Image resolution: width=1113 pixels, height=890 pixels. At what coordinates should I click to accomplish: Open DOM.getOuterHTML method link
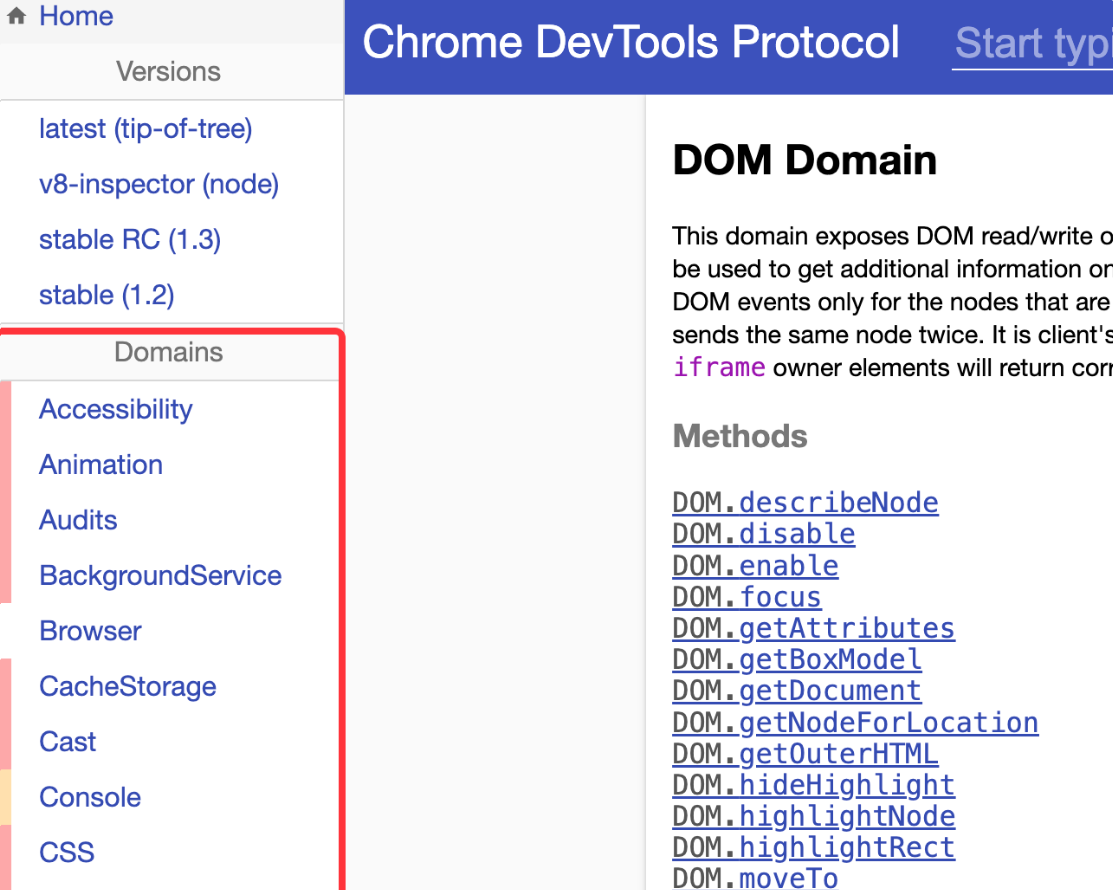pyautogui.click(x=806, y=754)
